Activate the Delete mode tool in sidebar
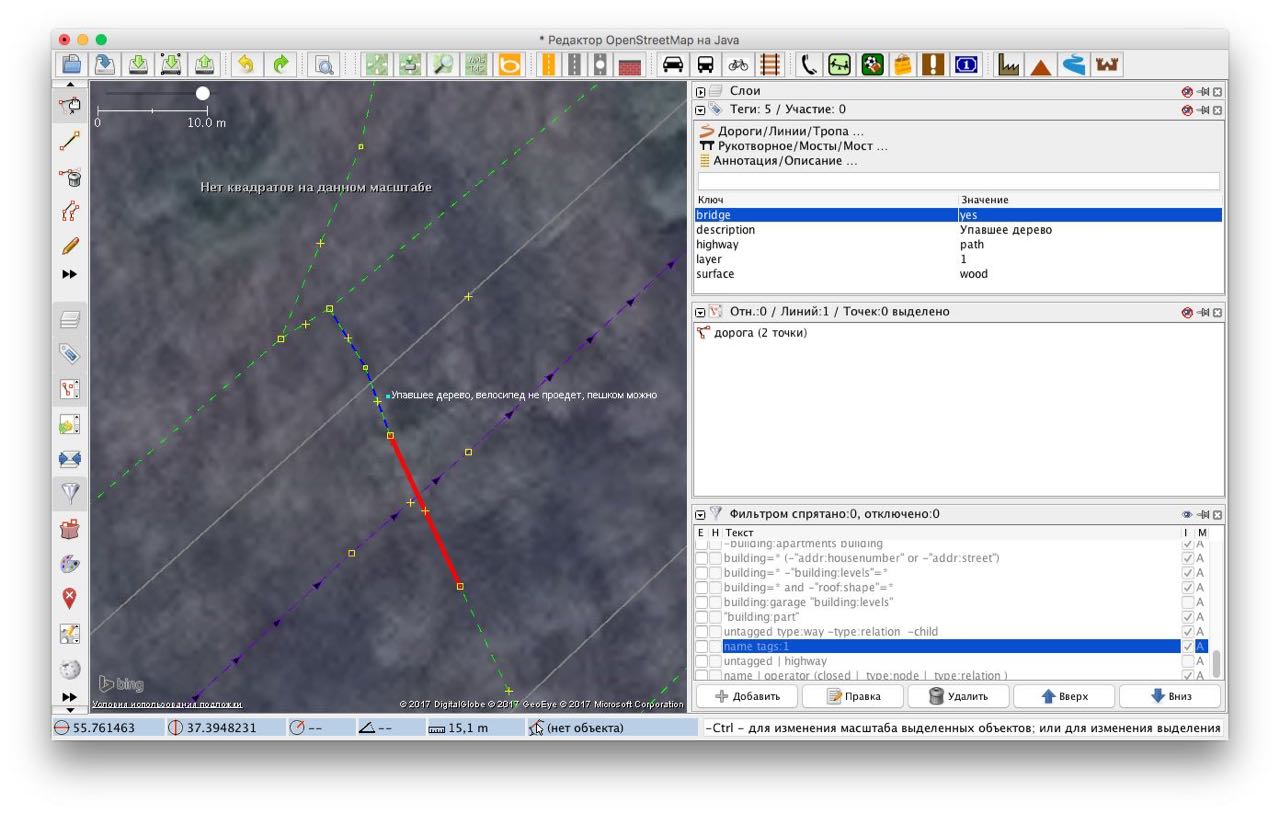This screenshot has height=814, width=1280. pyautogui.click(x=70, y=177)
